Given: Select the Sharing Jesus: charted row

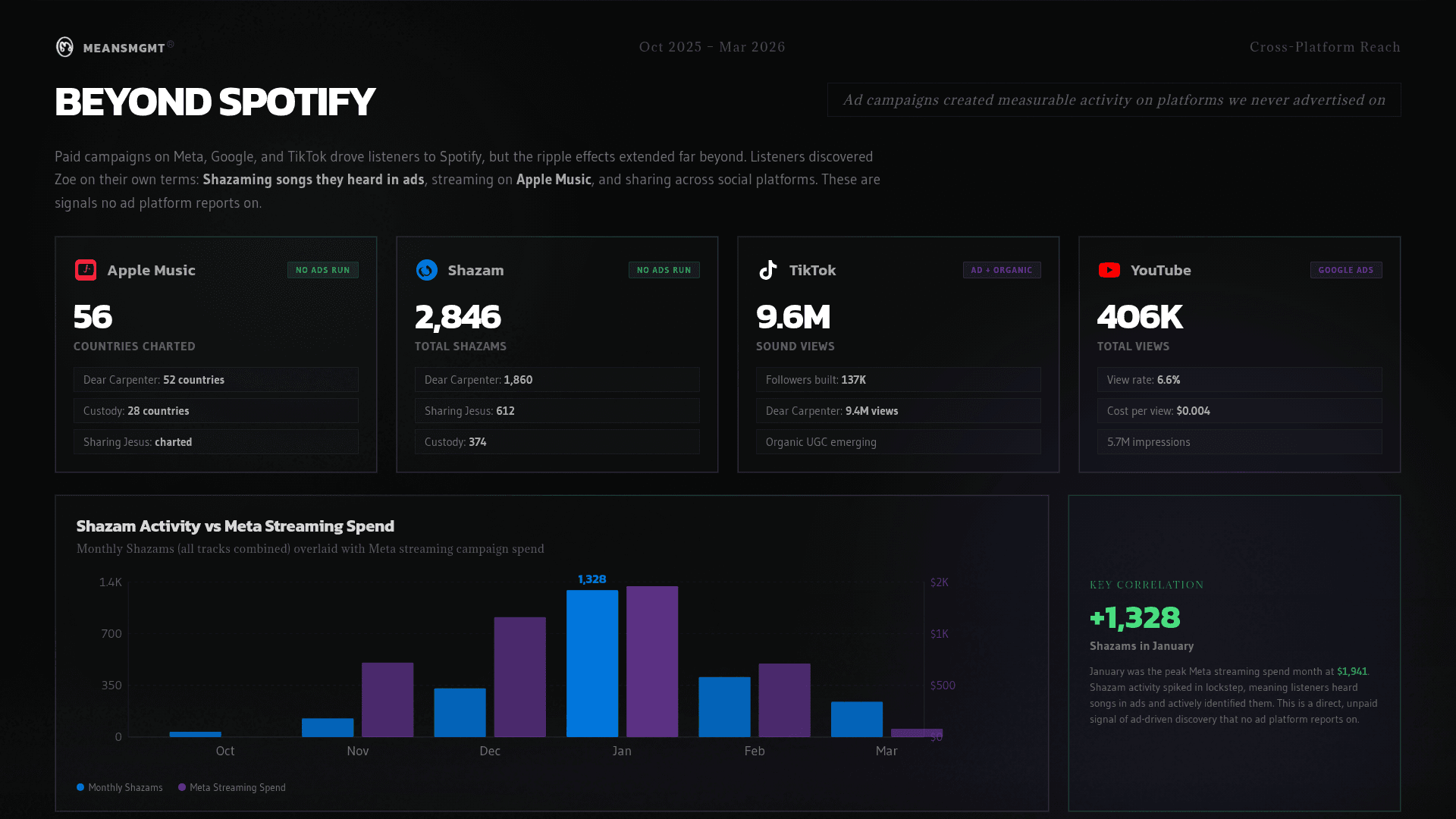Looking at the screenshot, I should [x=216, y=442].
